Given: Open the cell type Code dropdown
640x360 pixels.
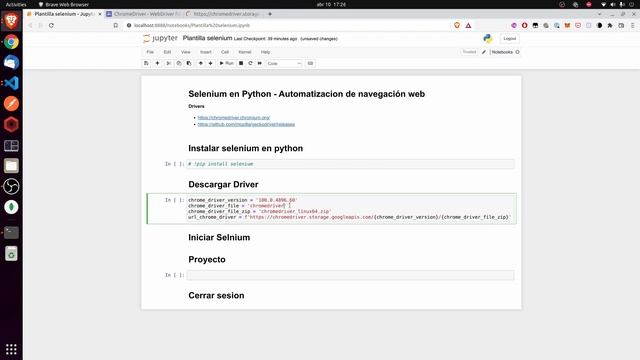Looking at the screenshot, I should pos(284,63).
